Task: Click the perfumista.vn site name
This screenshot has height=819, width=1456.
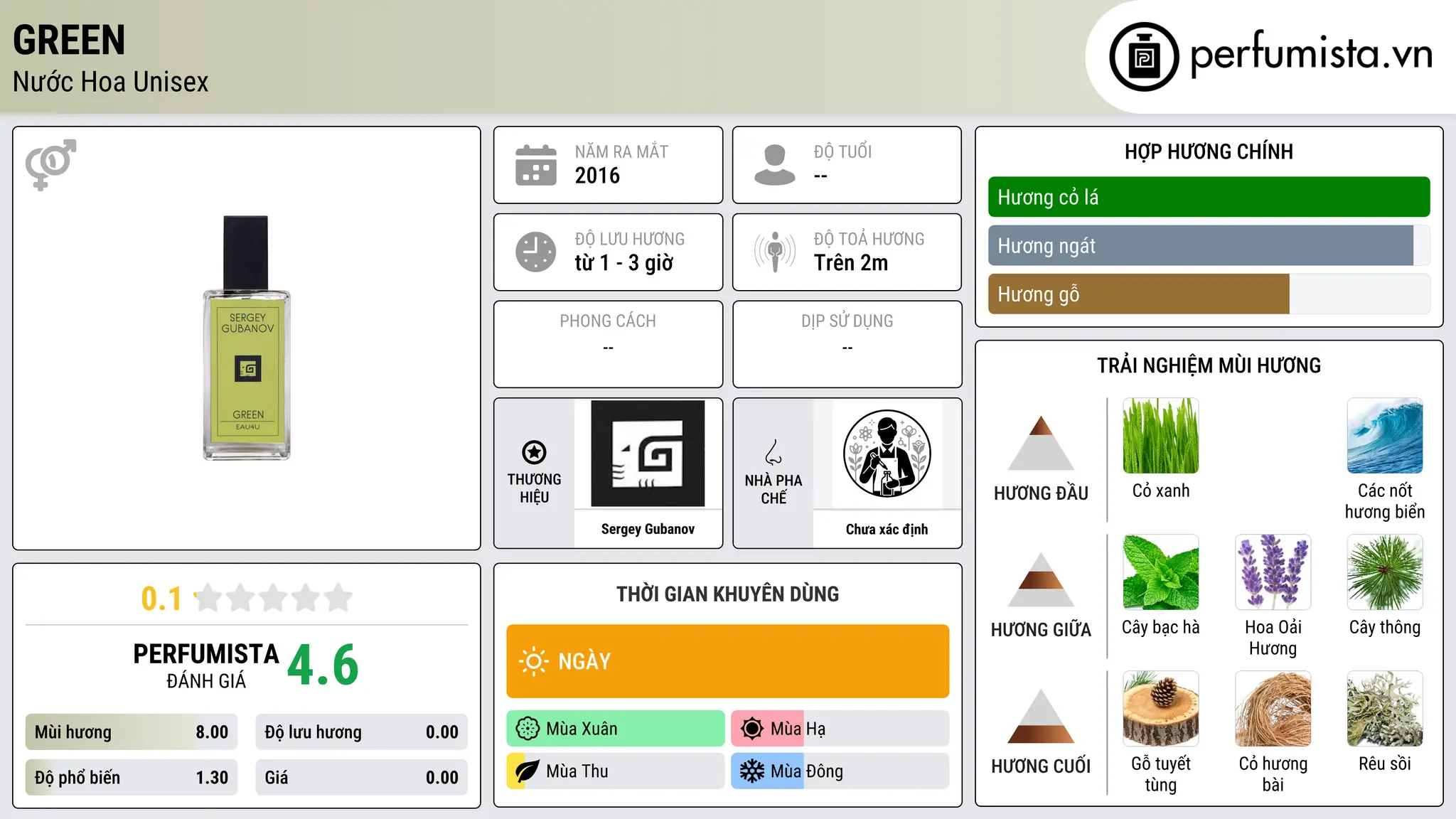Action: (x=1311, y=54)
